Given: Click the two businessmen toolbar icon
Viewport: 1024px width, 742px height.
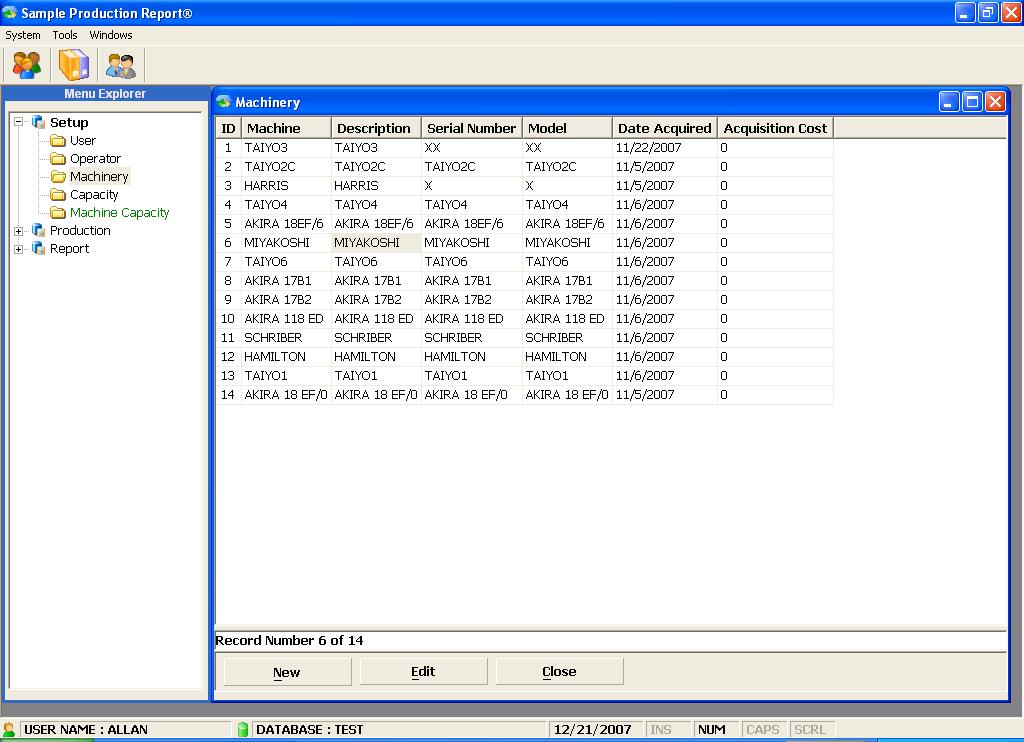Looking at the screenshot, I should coord(121,66).
